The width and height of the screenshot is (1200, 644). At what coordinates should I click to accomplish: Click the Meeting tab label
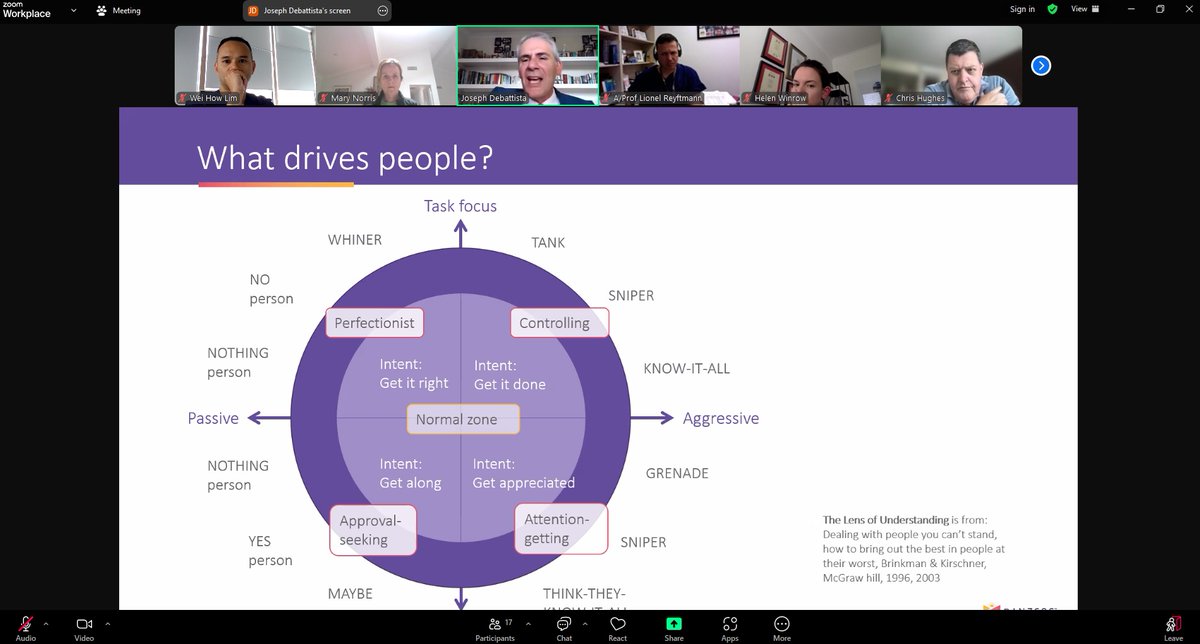[127, 10]
